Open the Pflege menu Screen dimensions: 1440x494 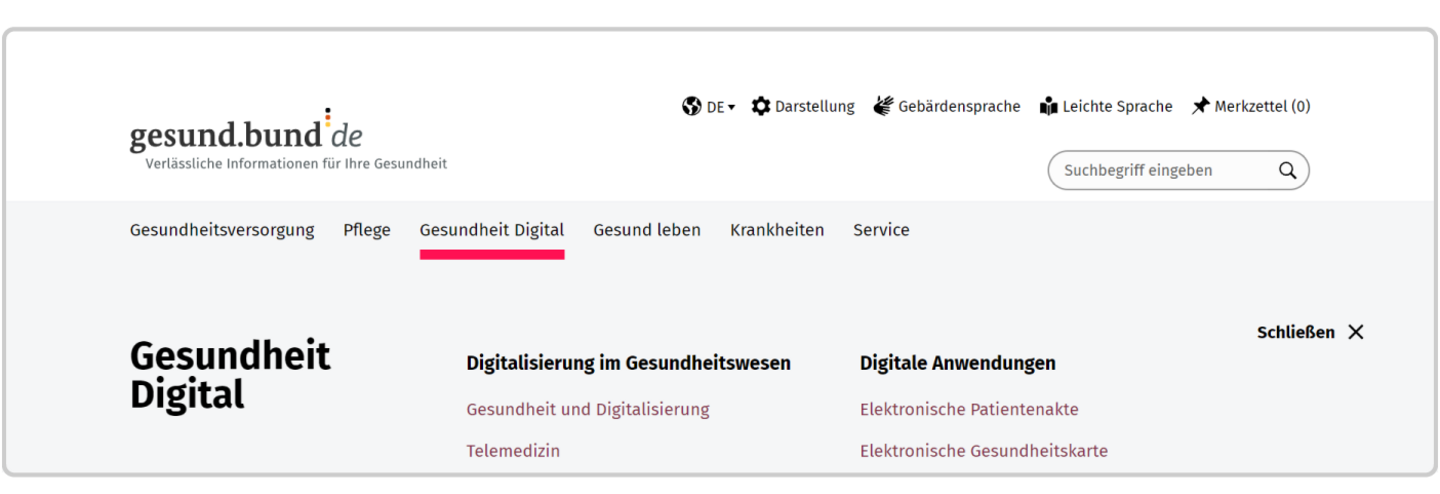click(x=367, y=230)
